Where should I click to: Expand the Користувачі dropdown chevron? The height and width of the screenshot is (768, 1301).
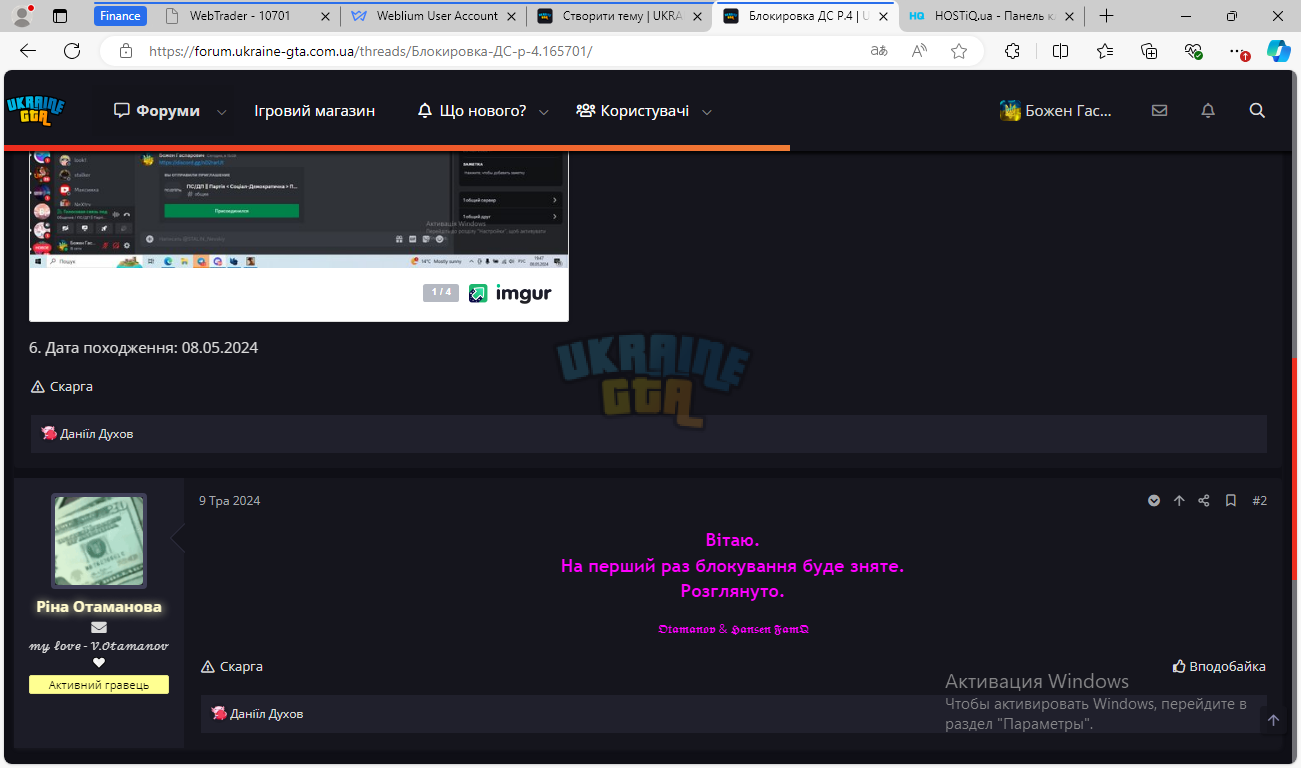point(707,112)
